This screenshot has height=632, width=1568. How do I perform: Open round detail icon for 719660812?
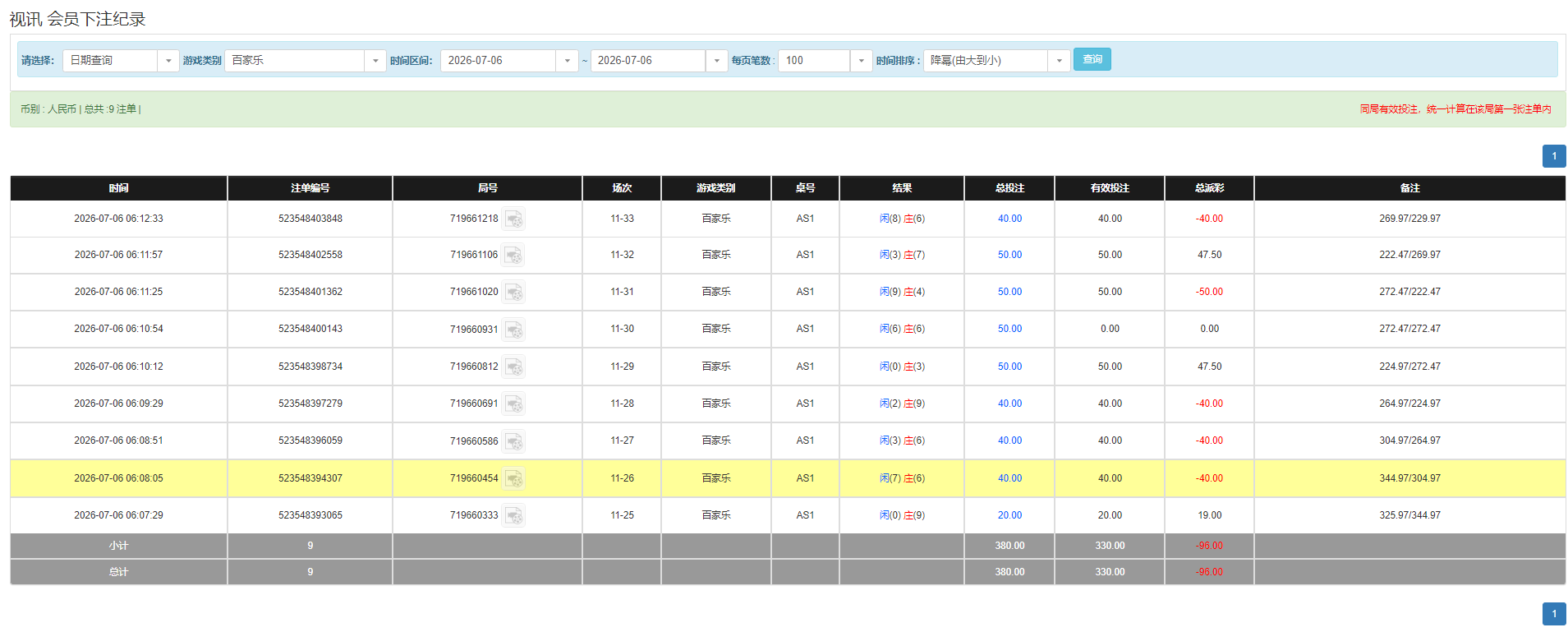[514, 367]
